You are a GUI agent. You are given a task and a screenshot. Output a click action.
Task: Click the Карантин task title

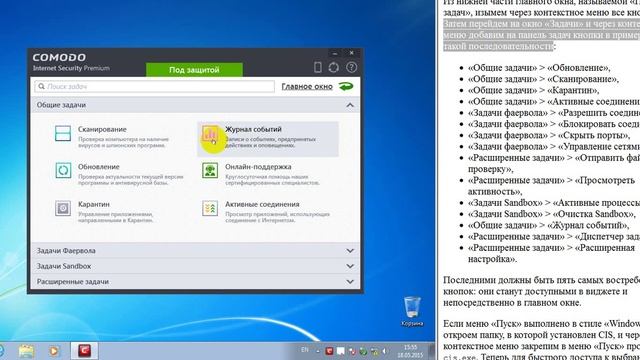(x=93, y=204)
